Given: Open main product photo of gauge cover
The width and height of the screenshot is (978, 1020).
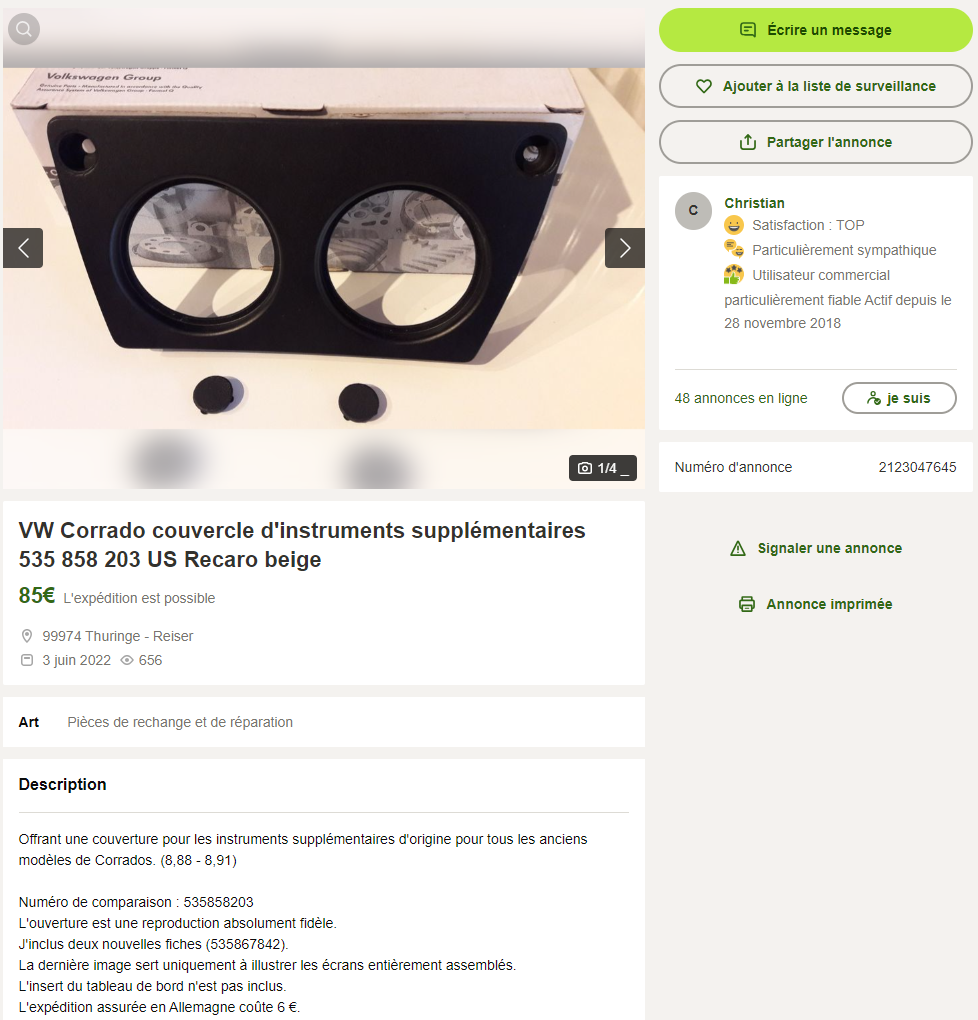Looking at the screenshot, I should [x=324, y=248].
